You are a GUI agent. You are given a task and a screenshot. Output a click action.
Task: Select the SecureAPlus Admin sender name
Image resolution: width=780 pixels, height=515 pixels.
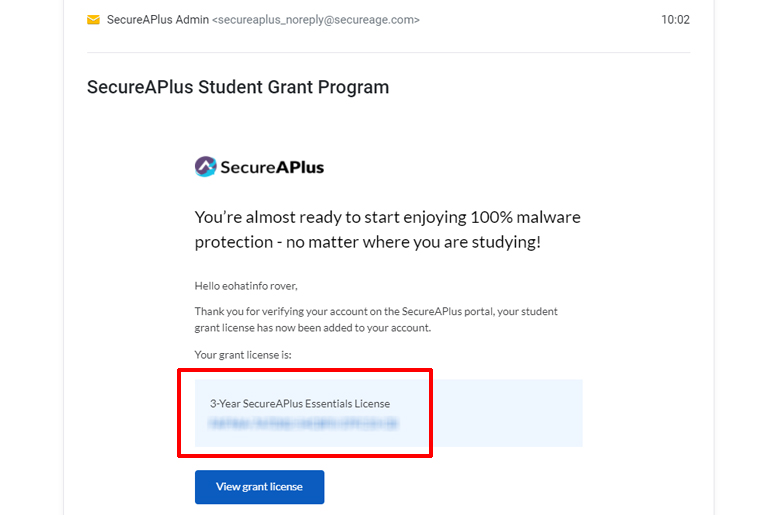tap(158, 20)
